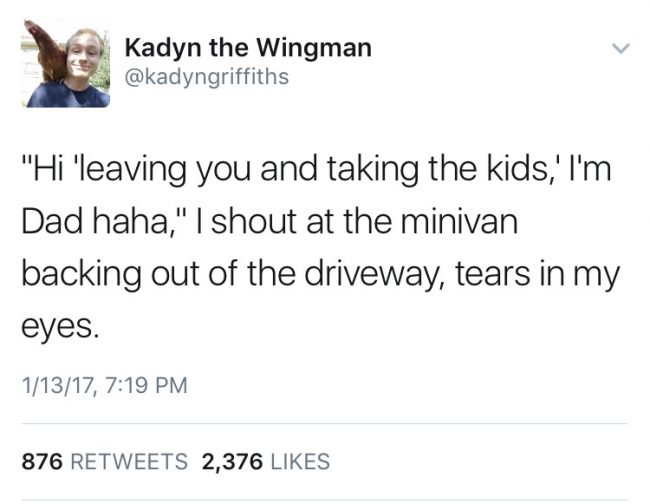The image size is (650, 504).
Task: Open the RETWEETS list label
Action: click(x=129, y=462)
